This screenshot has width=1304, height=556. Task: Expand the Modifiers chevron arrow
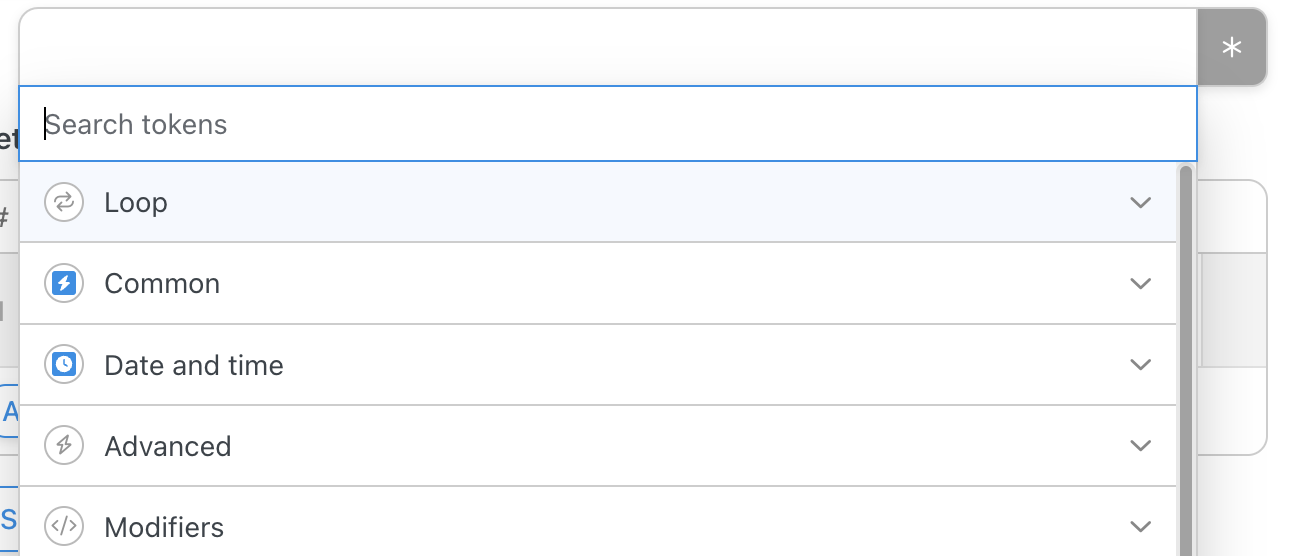tap(1140, 527)
